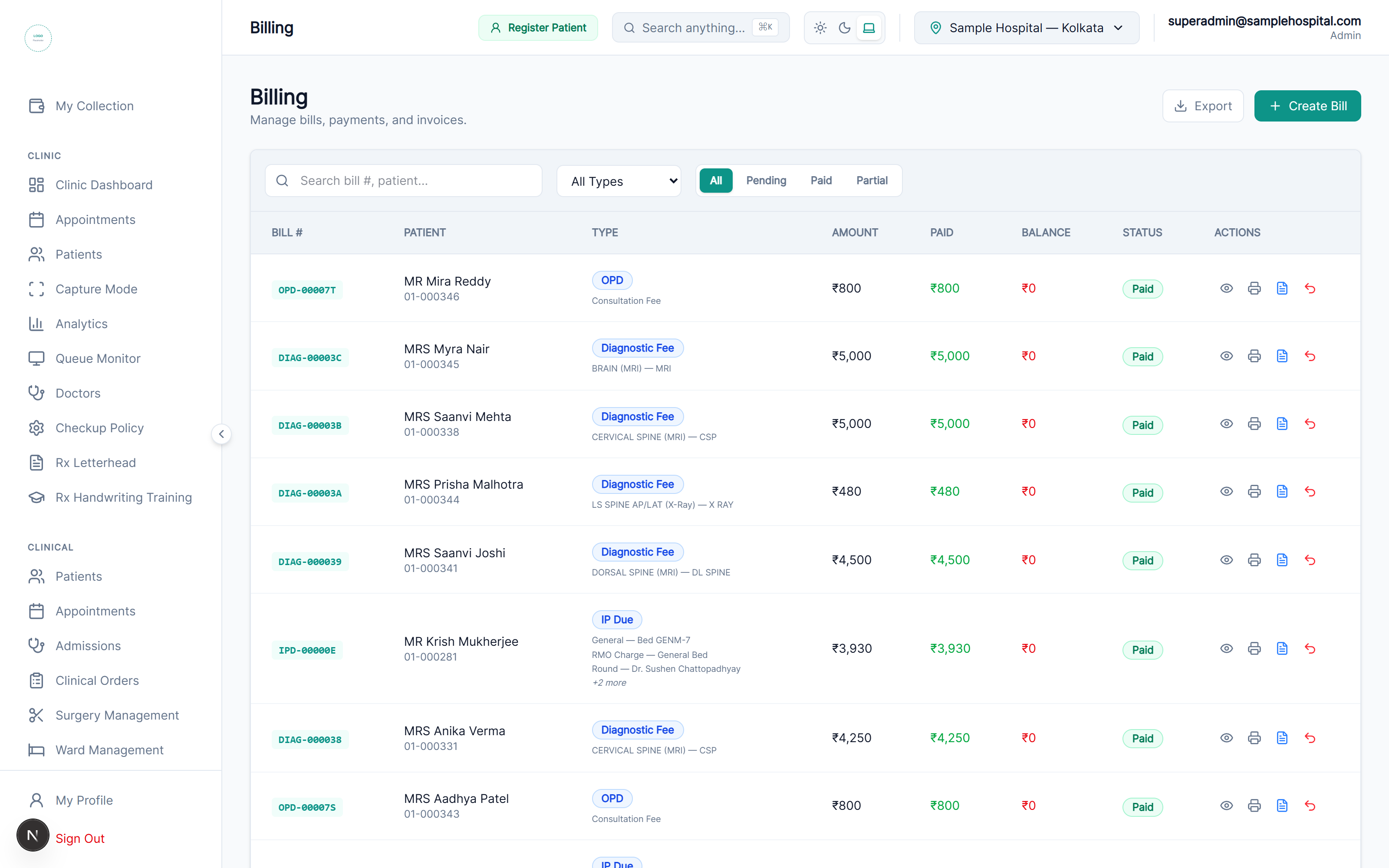
Task: Print the bill for Myra Nair
Action: point(1254,356)
